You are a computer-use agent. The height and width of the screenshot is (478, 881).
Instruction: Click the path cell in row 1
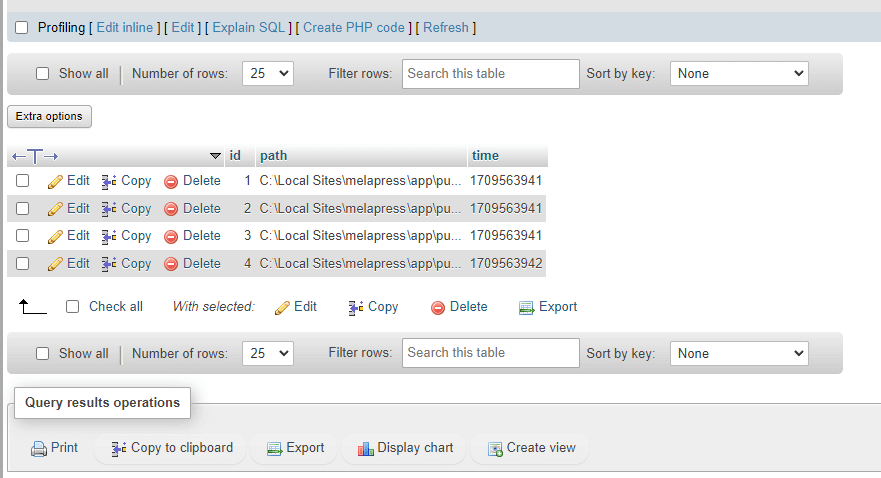tap(360, 181)
